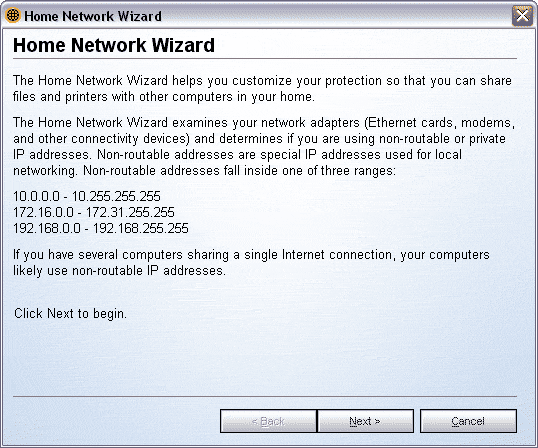Image resolution: width=538 pixels, height=448 pixels.
Task: Click the large bold Home Network Wizard heading
Action: point(114,45)
